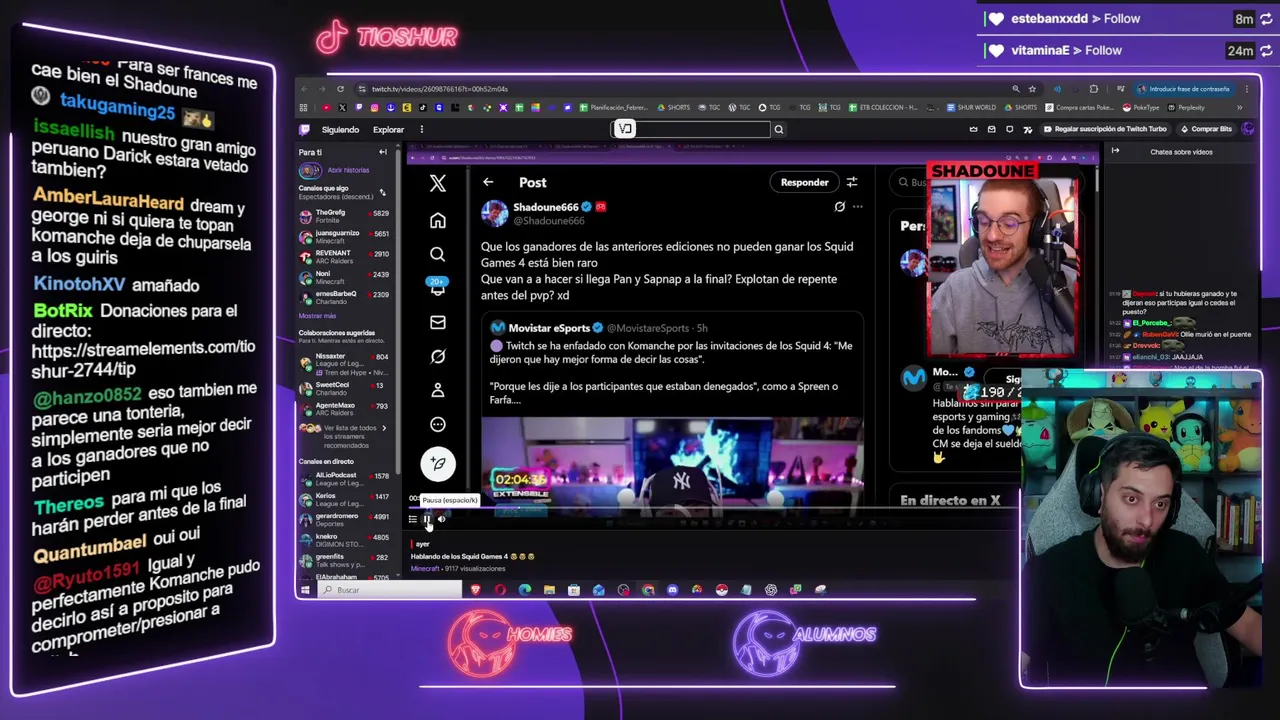
Task: Click the back arrow next to Post
Action: pyautogui.click(x=487, y=182)
